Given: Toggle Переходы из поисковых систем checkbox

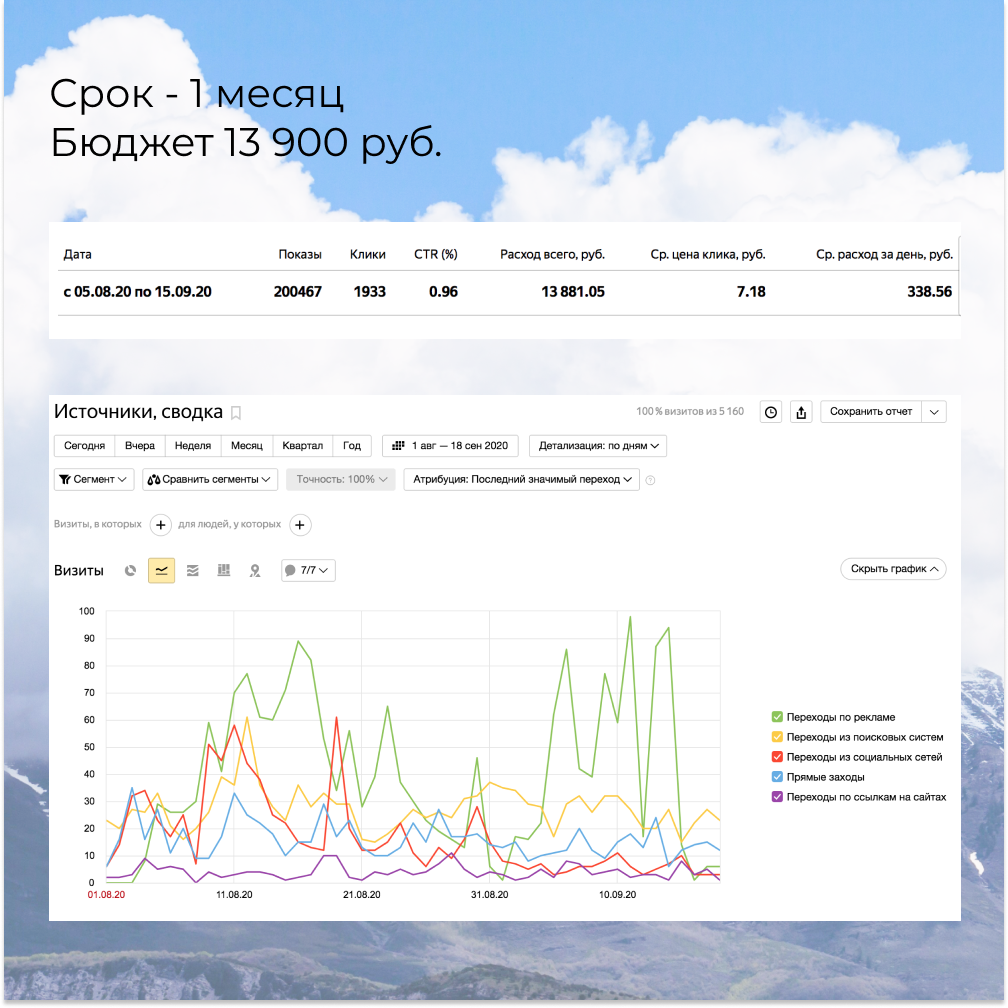Looking at the screenshot, I should tap(777, 737).
